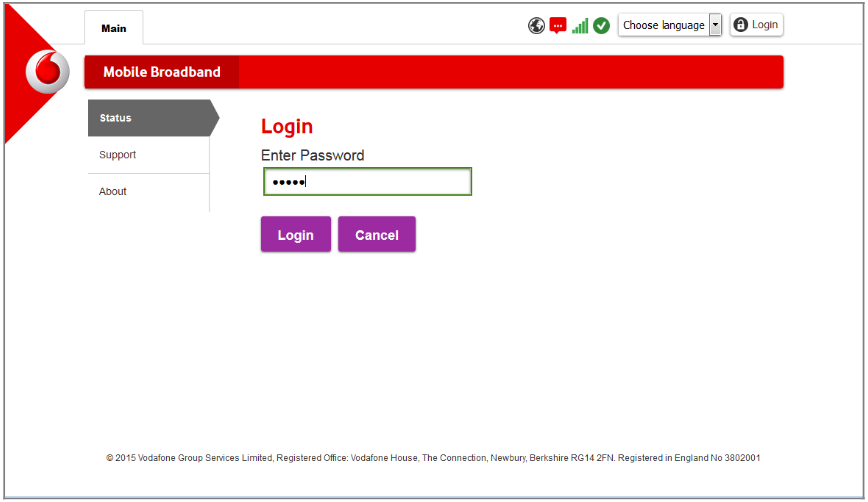Switch to the Main tab
Screen dimensions: 868x502
[113, 28]
